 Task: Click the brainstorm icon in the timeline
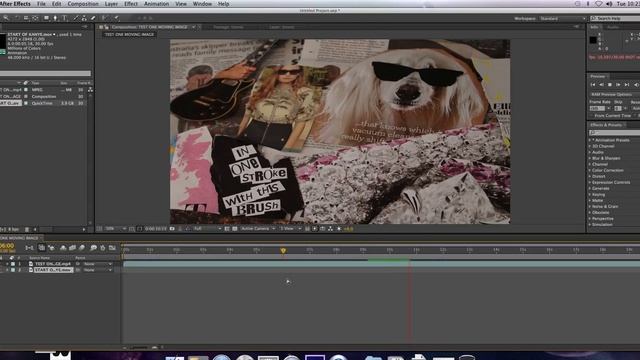pyautogui.click(x=93, y=248)
